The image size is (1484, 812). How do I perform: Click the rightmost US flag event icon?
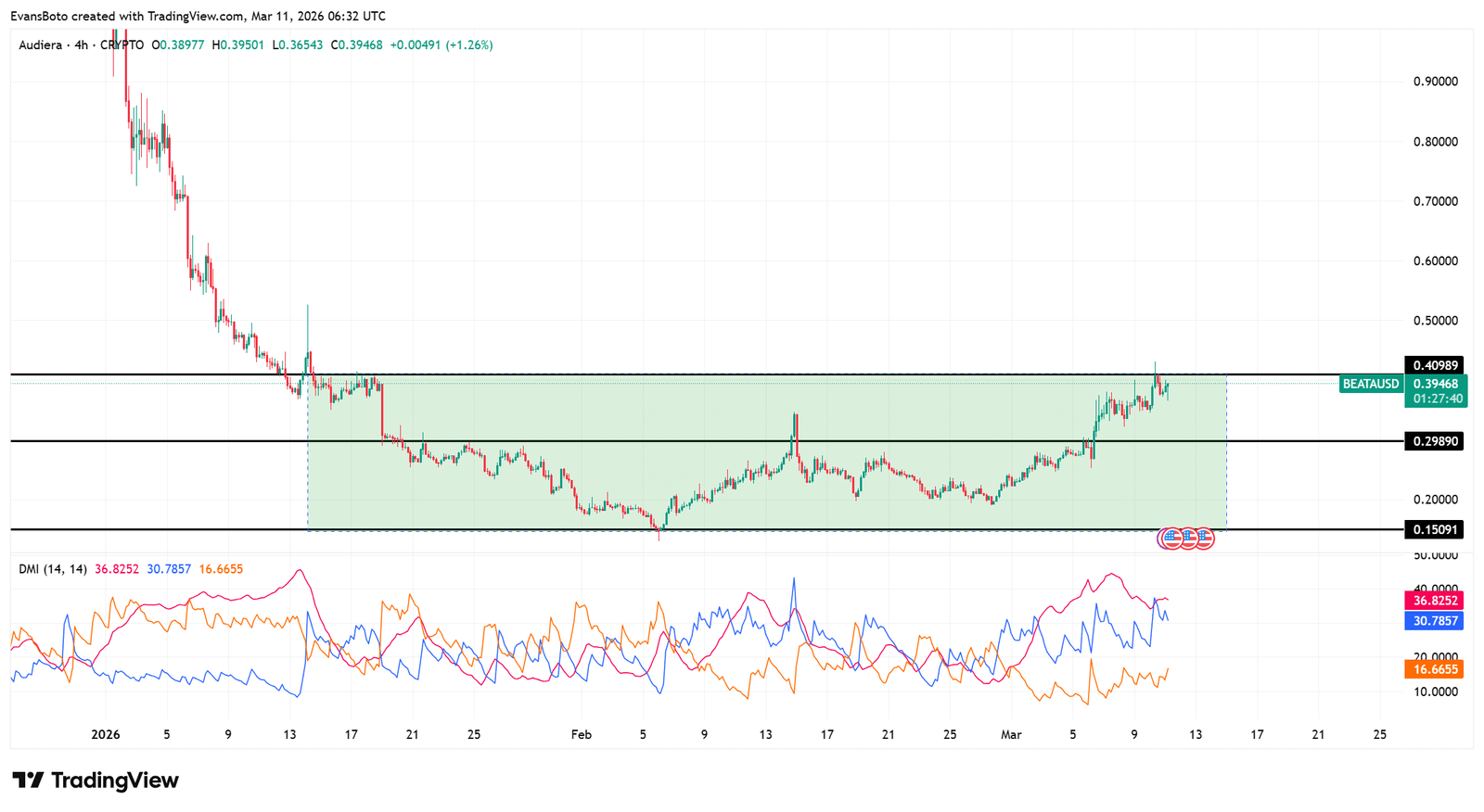point(1203,538)
